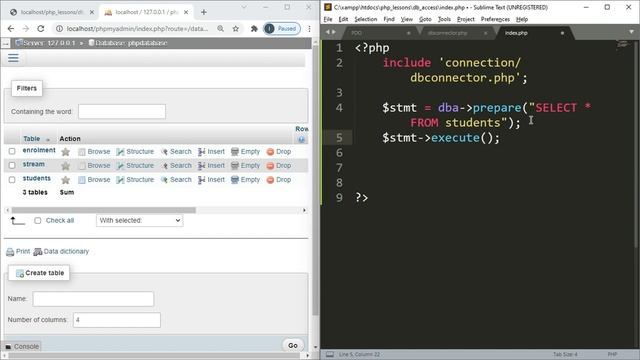Open Sublime Text Find menu
Image resolution: width=640 pixels, height=360 pixels.
[389, 19]
